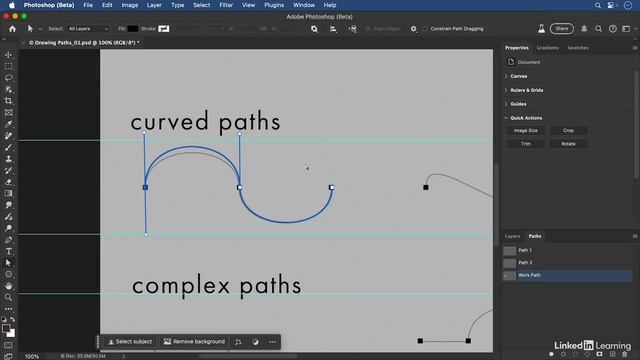This screenshot has width=640, height=360.
Task: Select the Crop tool
Action: coord(8,101)
